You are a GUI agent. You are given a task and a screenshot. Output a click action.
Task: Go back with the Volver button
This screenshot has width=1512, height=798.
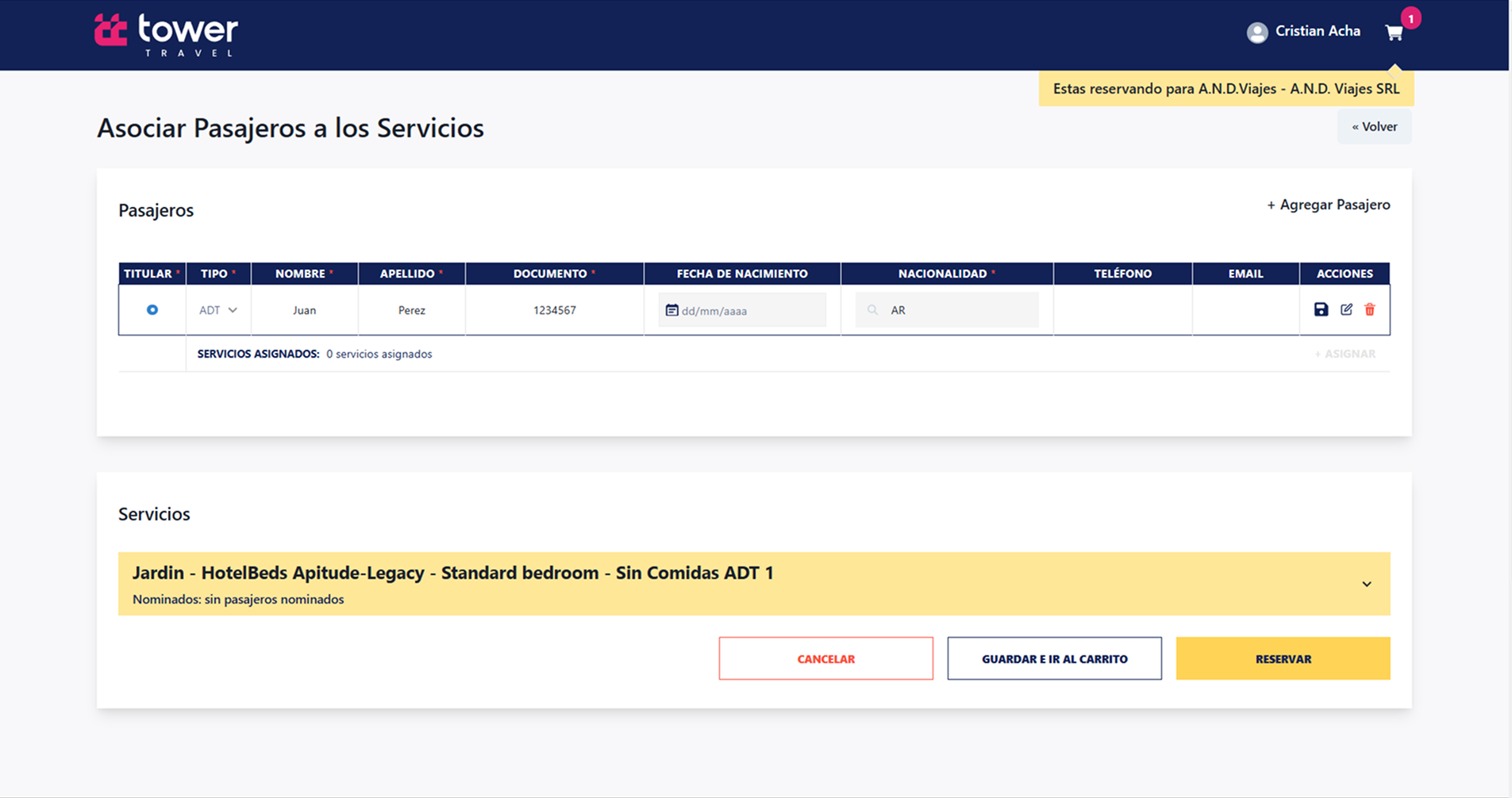[1374, 127]
